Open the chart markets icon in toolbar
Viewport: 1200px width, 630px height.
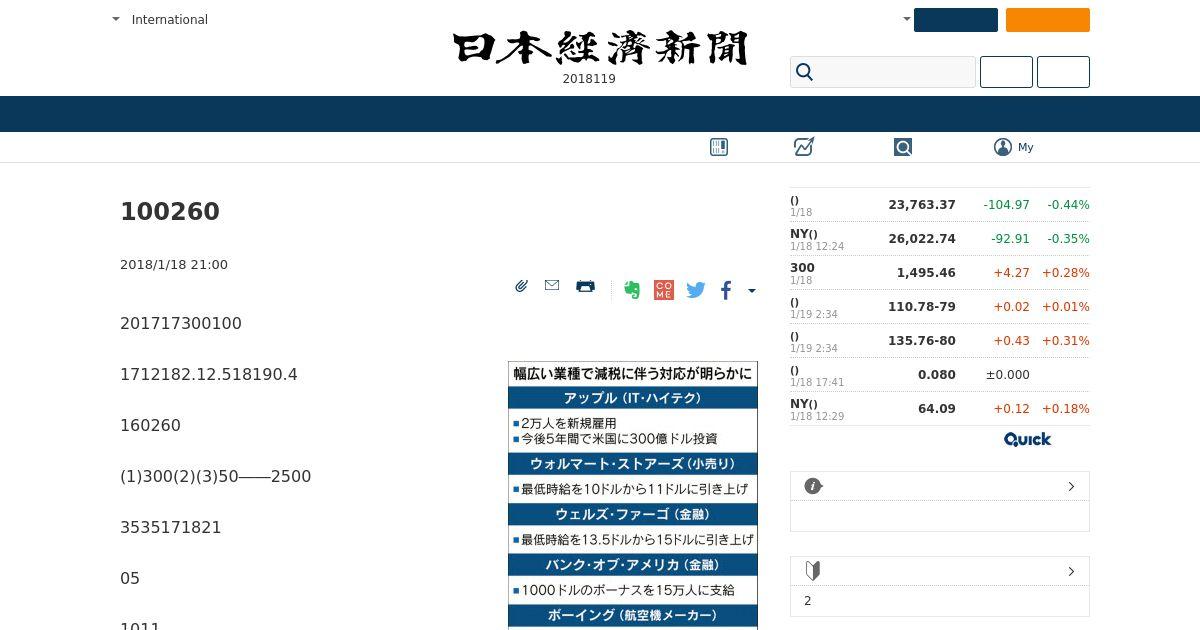804,147
